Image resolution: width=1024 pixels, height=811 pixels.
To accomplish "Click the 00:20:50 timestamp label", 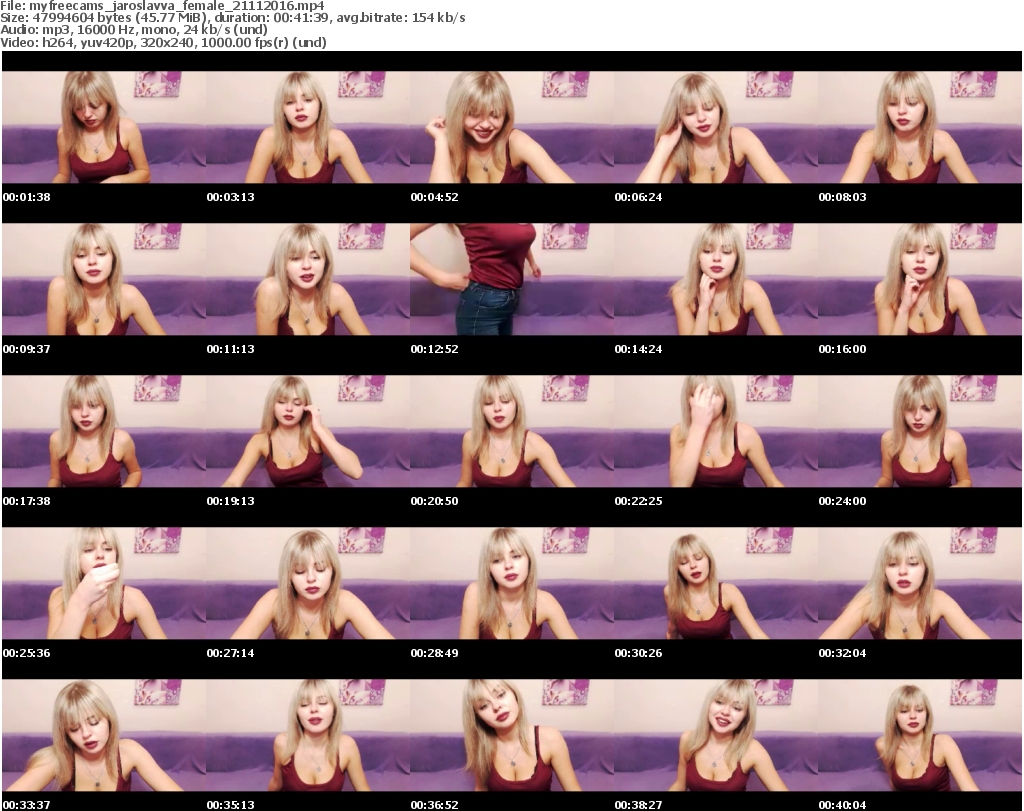I will (x=434, y=501).
